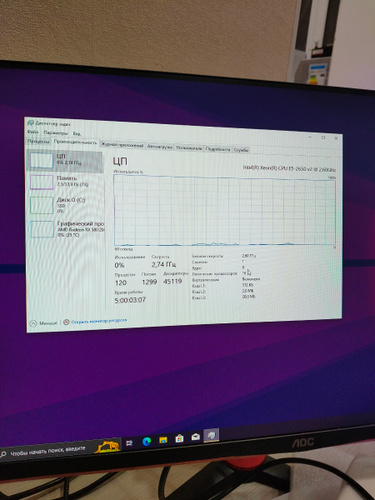Open Microsoft Store taskbar icon
Screen dimensions: 375x500
pos(179,438)
